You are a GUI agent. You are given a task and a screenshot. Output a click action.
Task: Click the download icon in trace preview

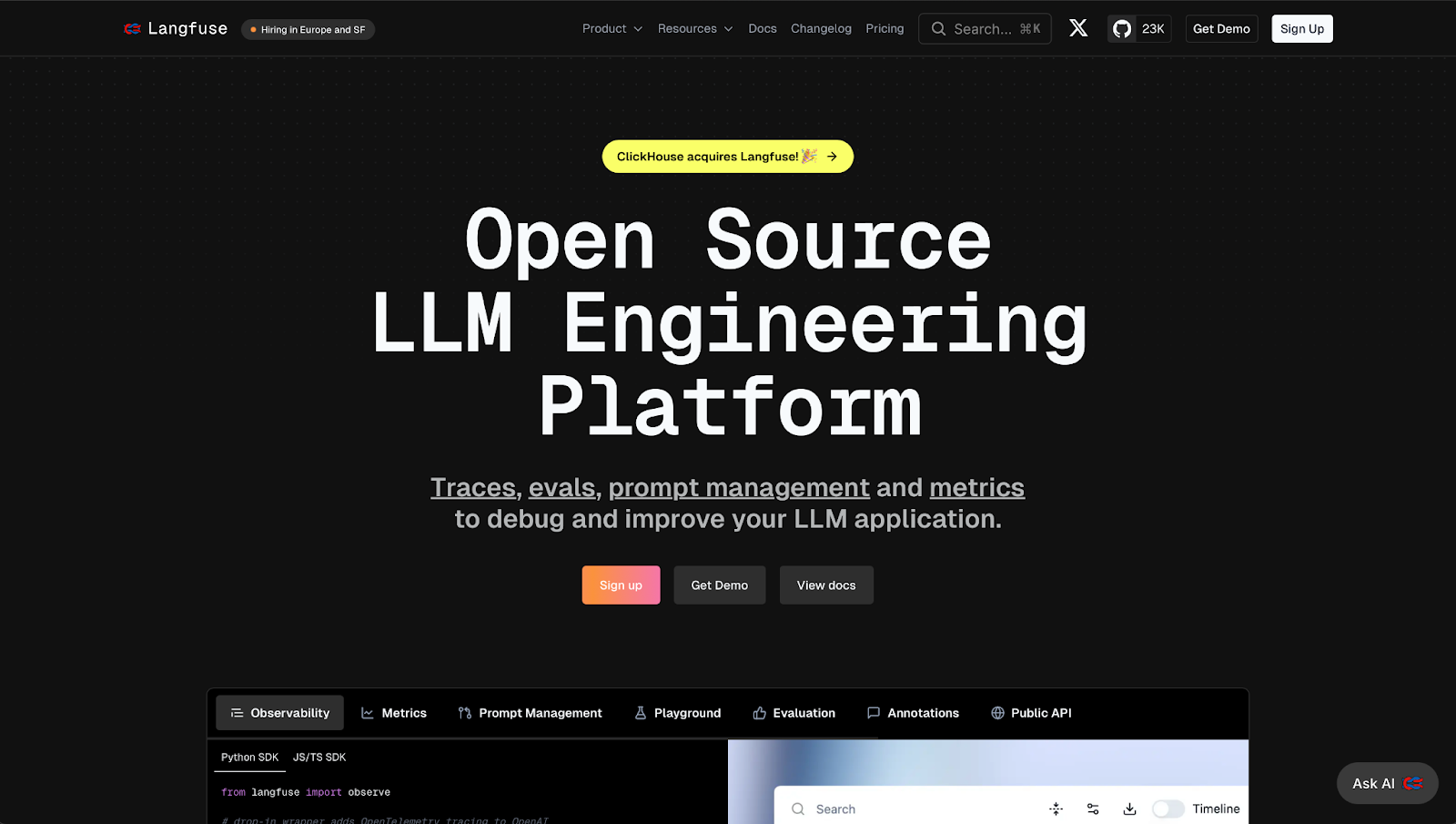1129,809
